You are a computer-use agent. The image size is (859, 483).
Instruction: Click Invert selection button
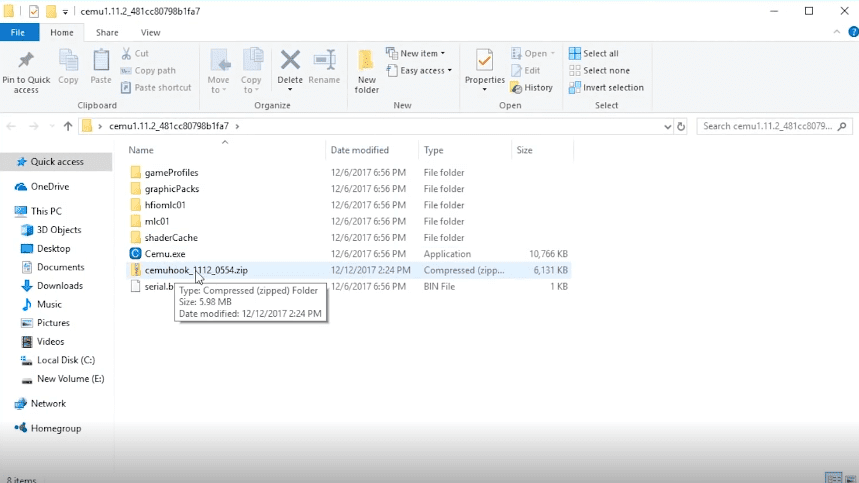(x=606, y=87)
